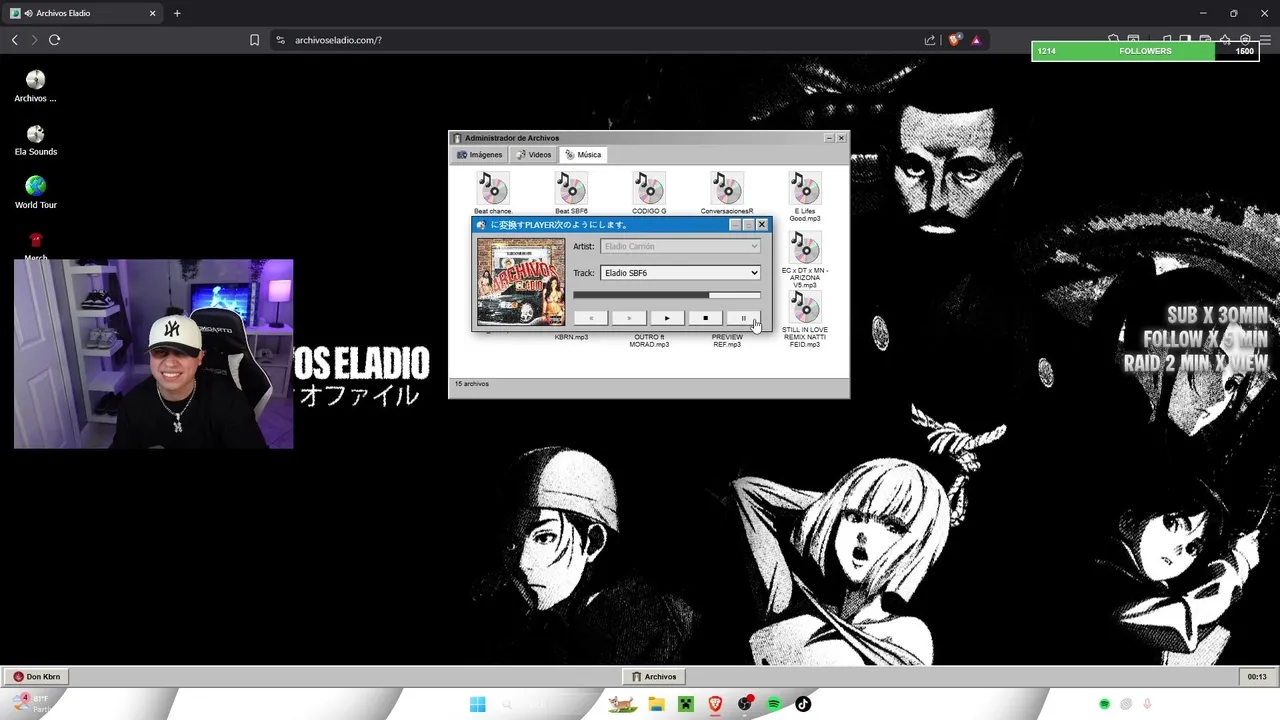Viewport: 1280px width, 720px height.
Task: Open a new browser tab
Action: pyautogui.click(x=177, y=13)
